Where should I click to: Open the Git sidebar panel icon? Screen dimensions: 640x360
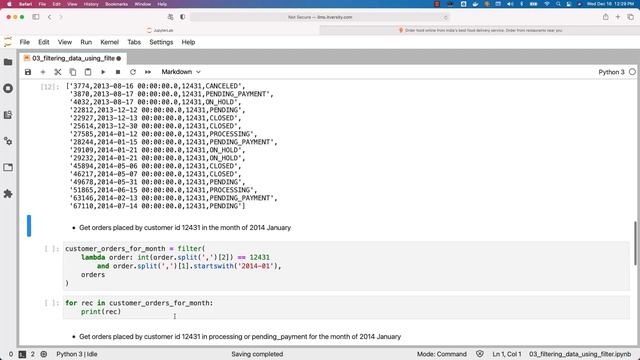tap(8, 115)
